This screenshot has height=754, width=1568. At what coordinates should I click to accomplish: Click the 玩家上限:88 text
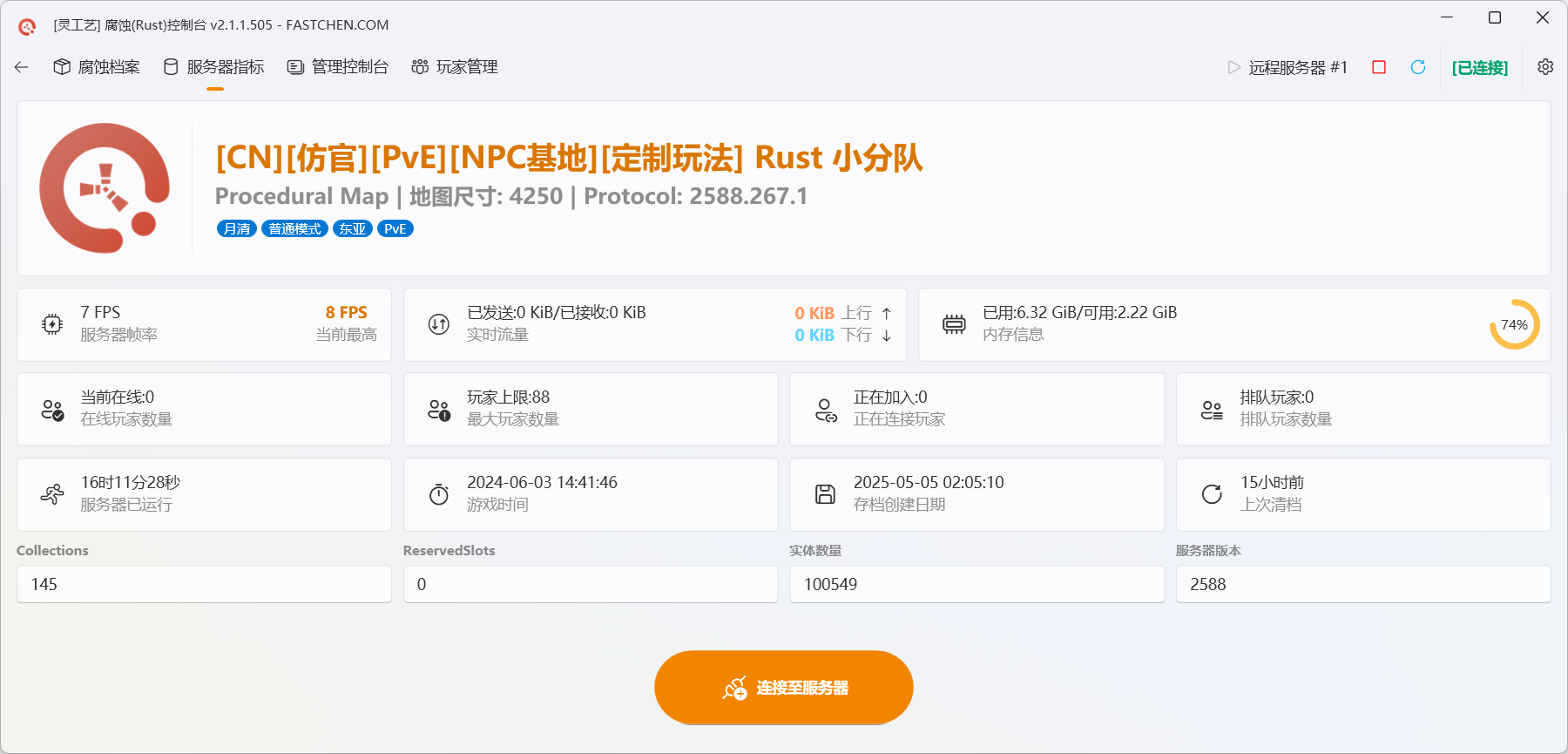pyautogui.click(x=508, y=397)
